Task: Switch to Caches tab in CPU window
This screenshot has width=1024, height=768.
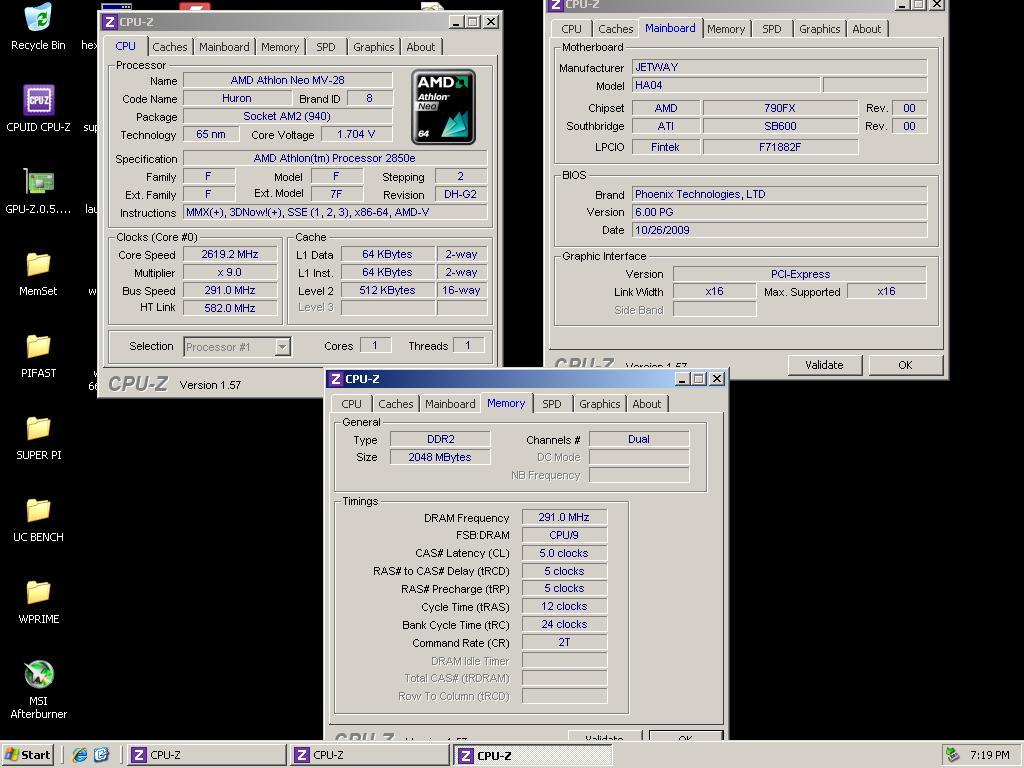Action: (x=170, y=47)
